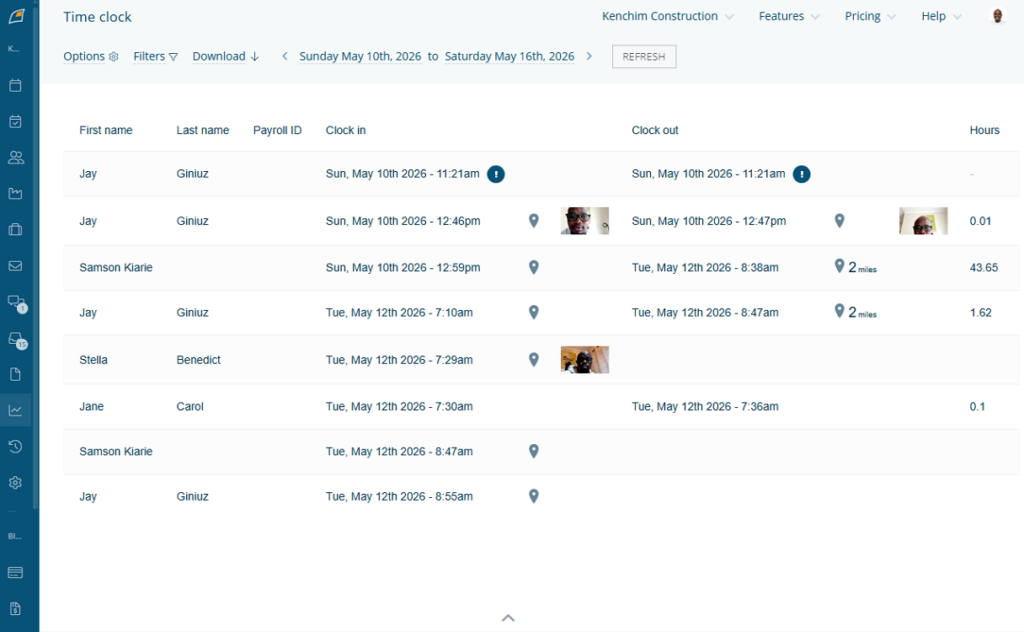Sort by the Clock in column header
The width and height of the screenshot is (1024, 632).
coord(345,130)
